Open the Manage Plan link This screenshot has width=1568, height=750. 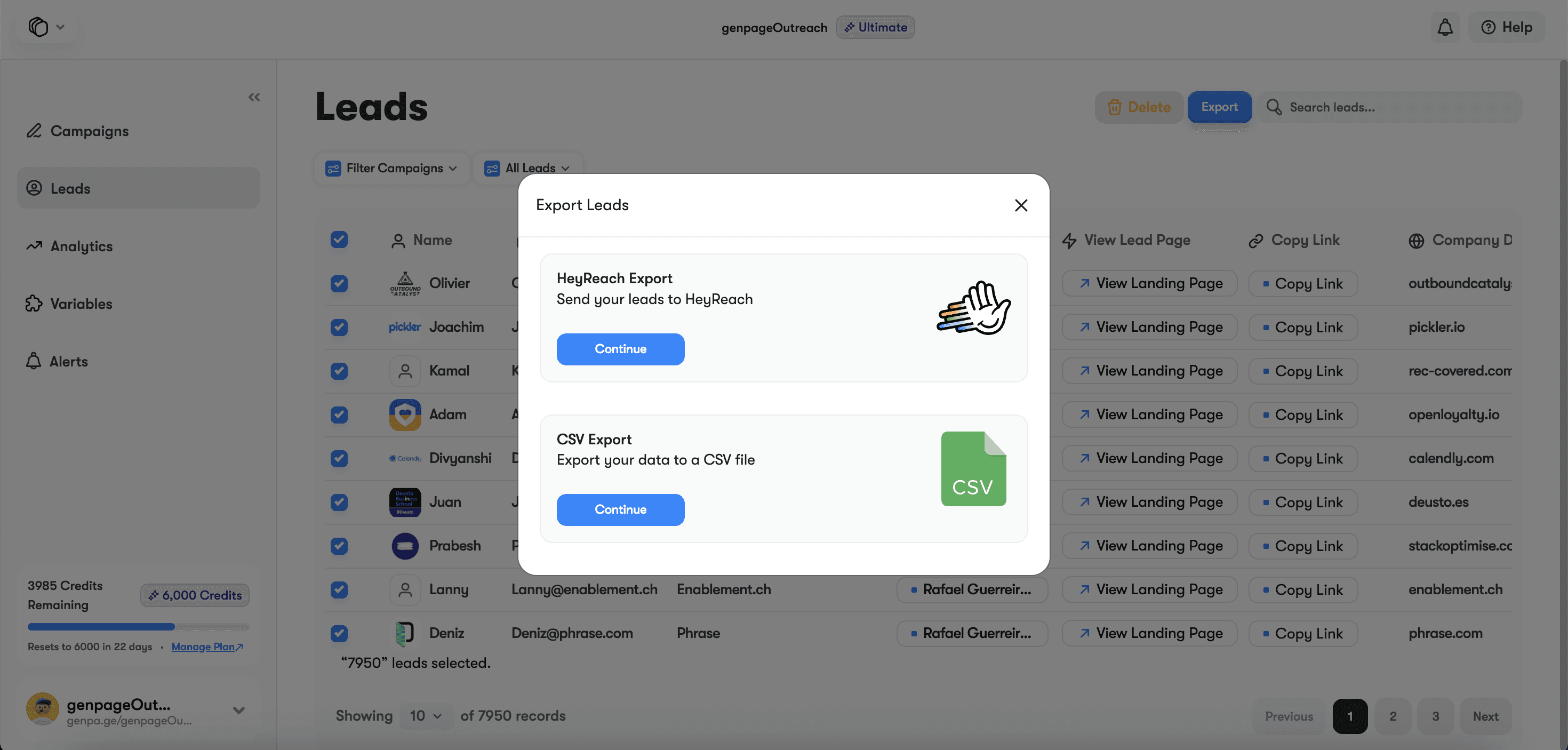(x=206, y=647)
